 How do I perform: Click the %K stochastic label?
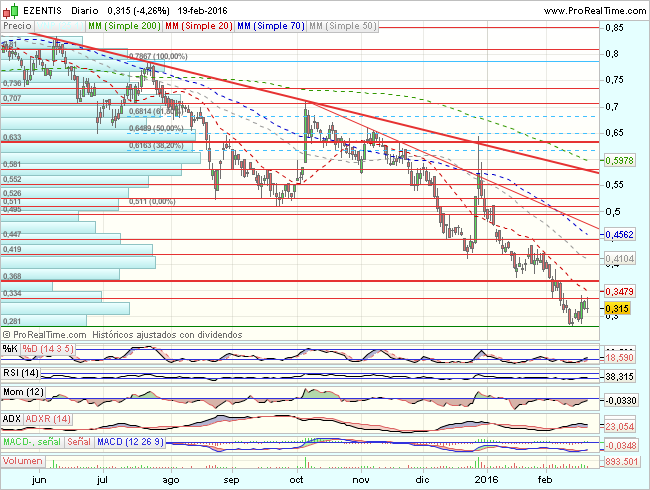pyautogui.click(x=10, y=349)
